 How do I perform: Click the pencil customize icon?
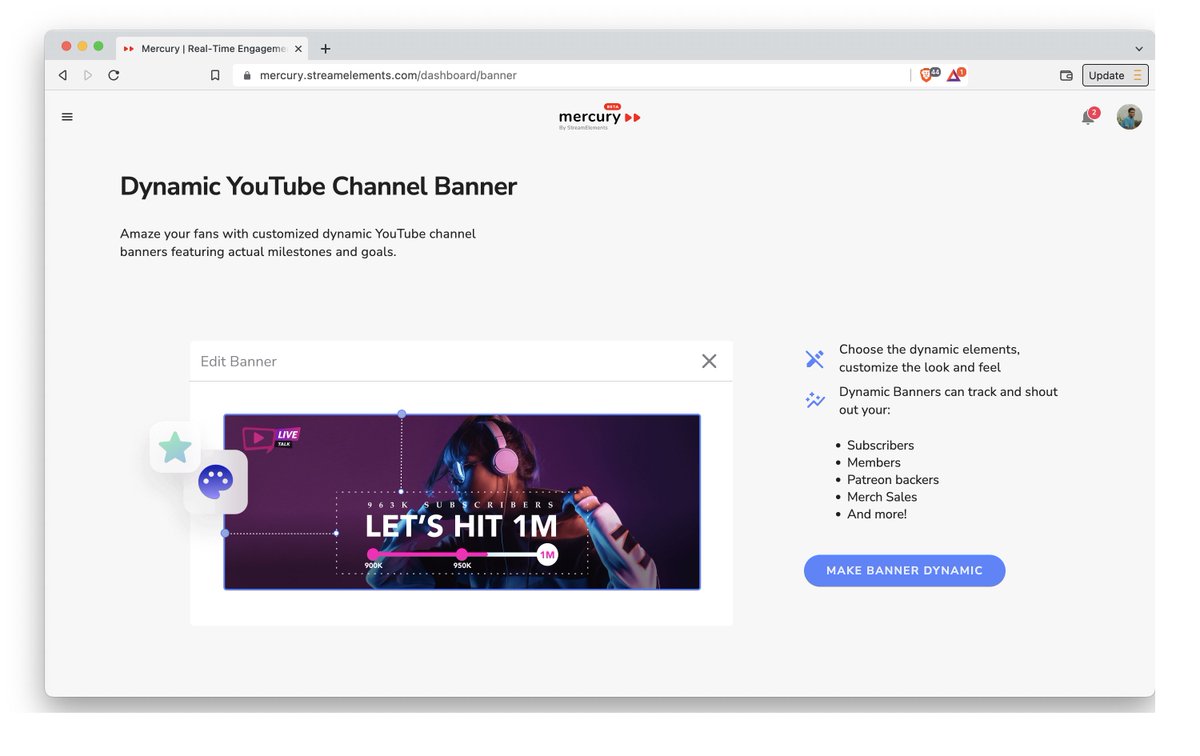815,358
